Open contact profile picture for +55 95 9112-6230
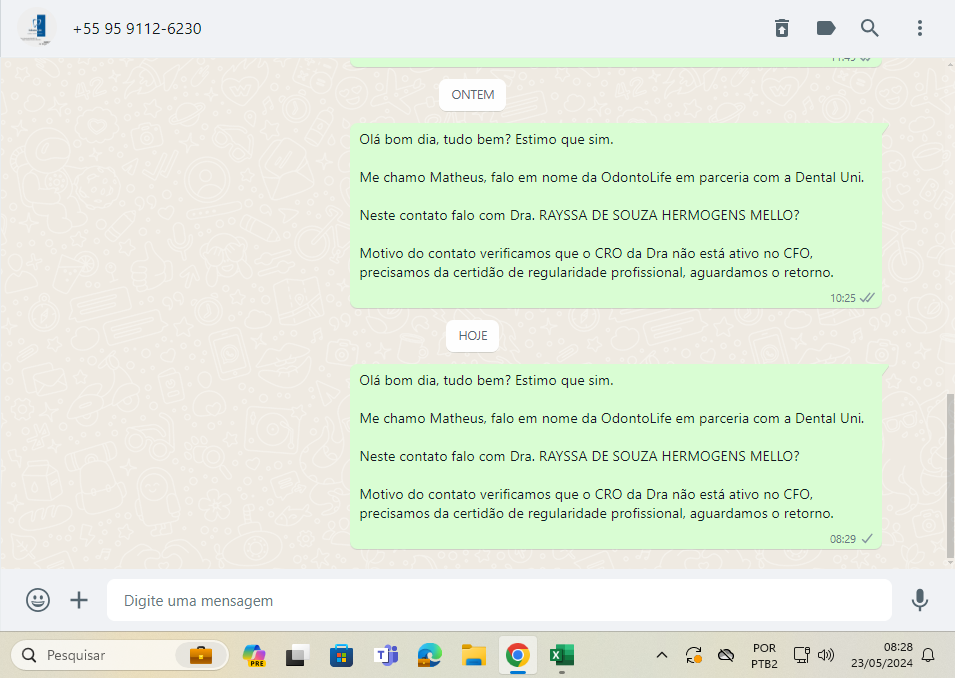Image resolution: width=955 pixels, height=678 pixels. tap(37, 28)
